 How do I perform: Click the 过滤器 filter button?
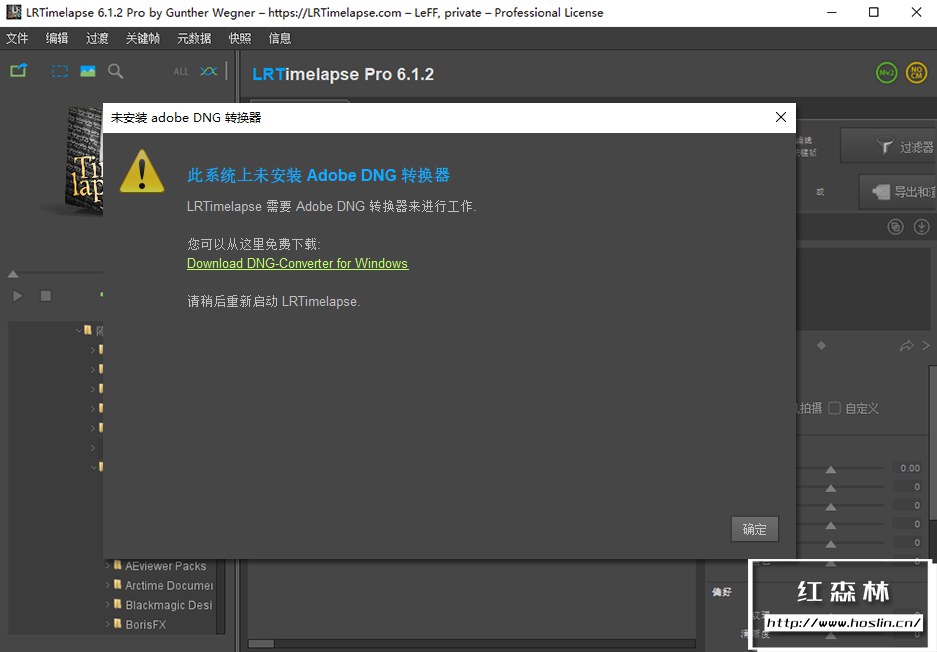click(889, 146)
